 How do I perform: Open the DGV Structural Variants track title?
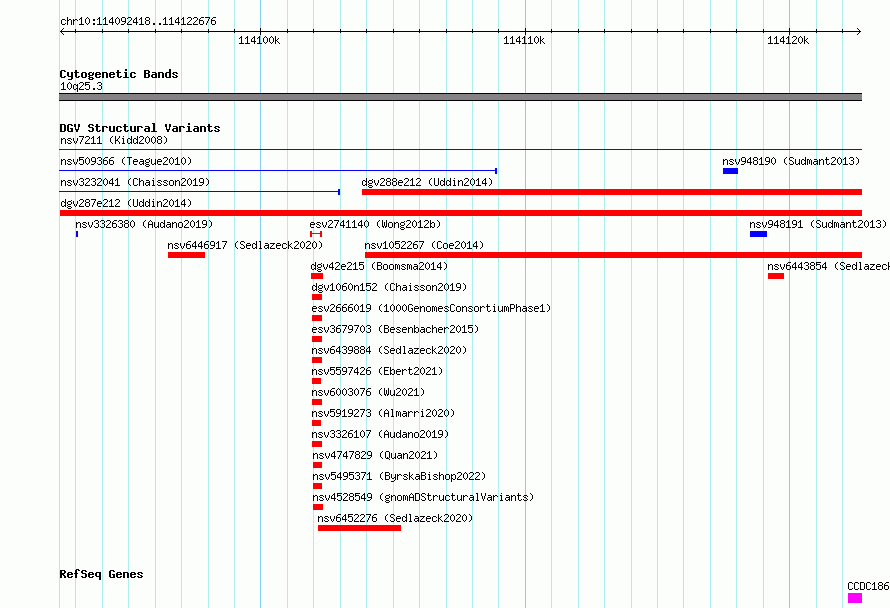(140, 128)
